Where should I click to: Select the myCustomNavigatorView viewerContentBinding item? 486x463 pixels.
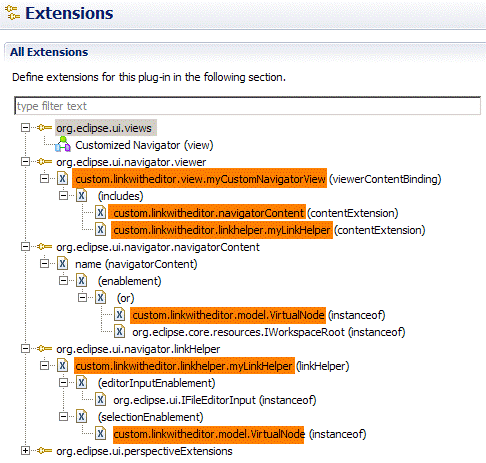(258, 179)
